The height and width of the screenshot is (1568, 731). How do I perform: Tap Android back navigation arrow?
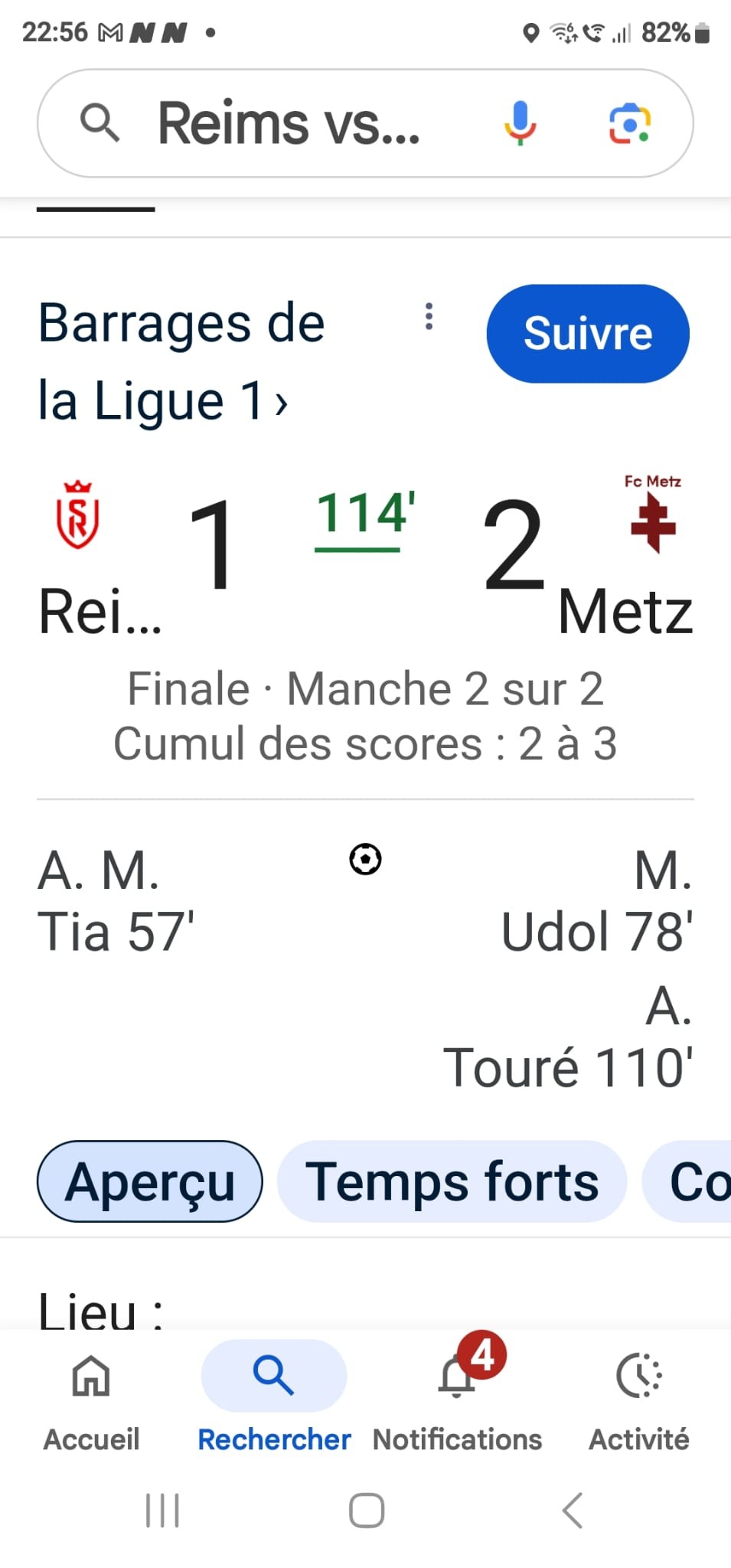[572, 1511]
